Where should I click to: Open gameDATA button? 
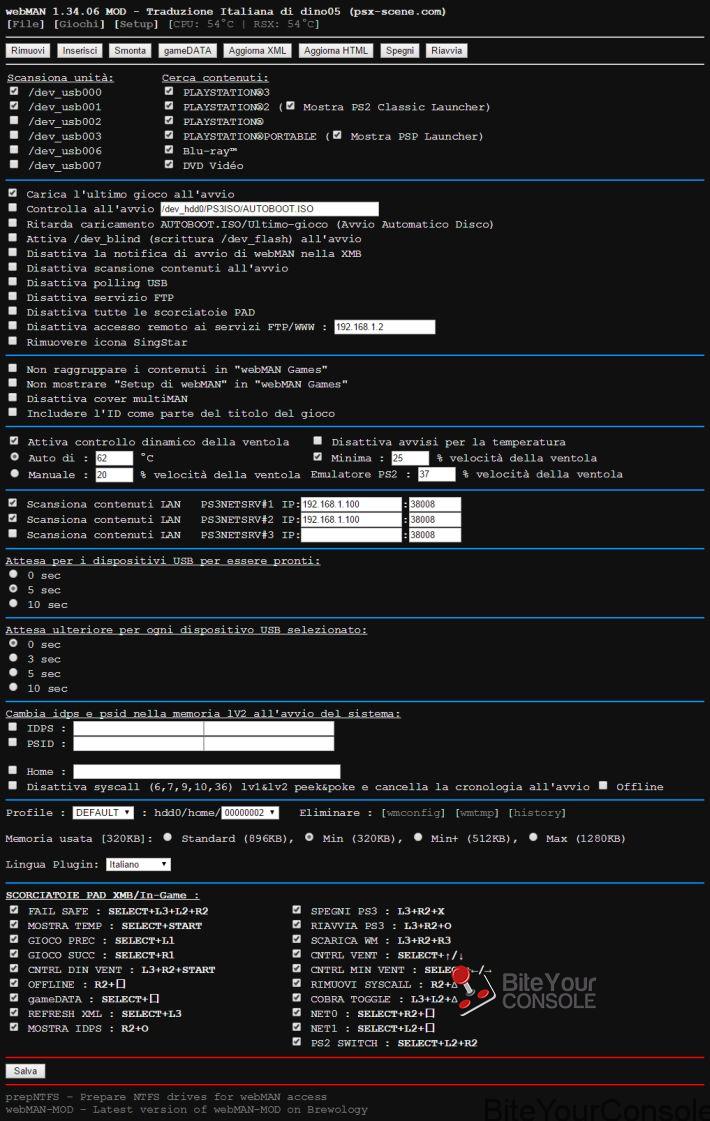click(187, 51)
